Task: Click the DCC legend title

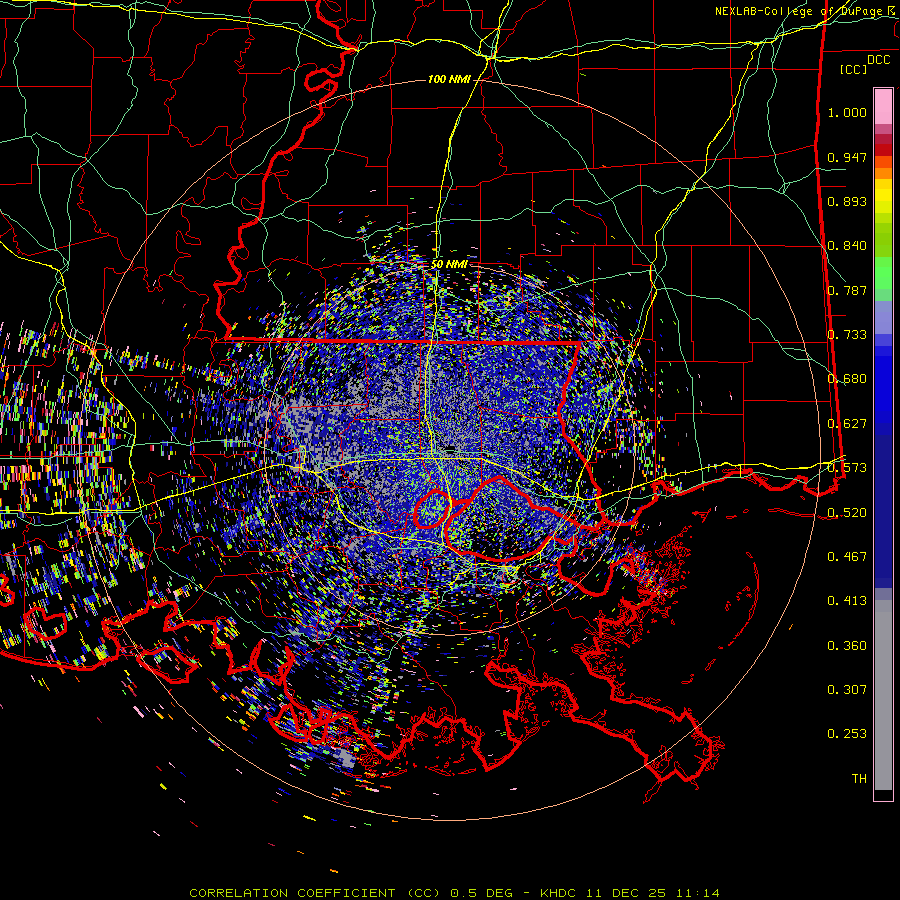Action: tap(878, 60)
